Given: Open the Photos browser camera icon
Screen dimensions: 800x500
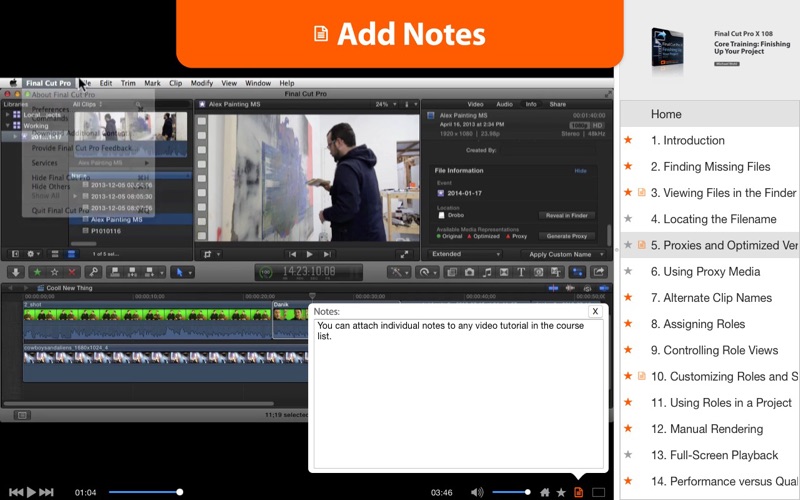Looking at the screenshot, I should click(469, 272).
